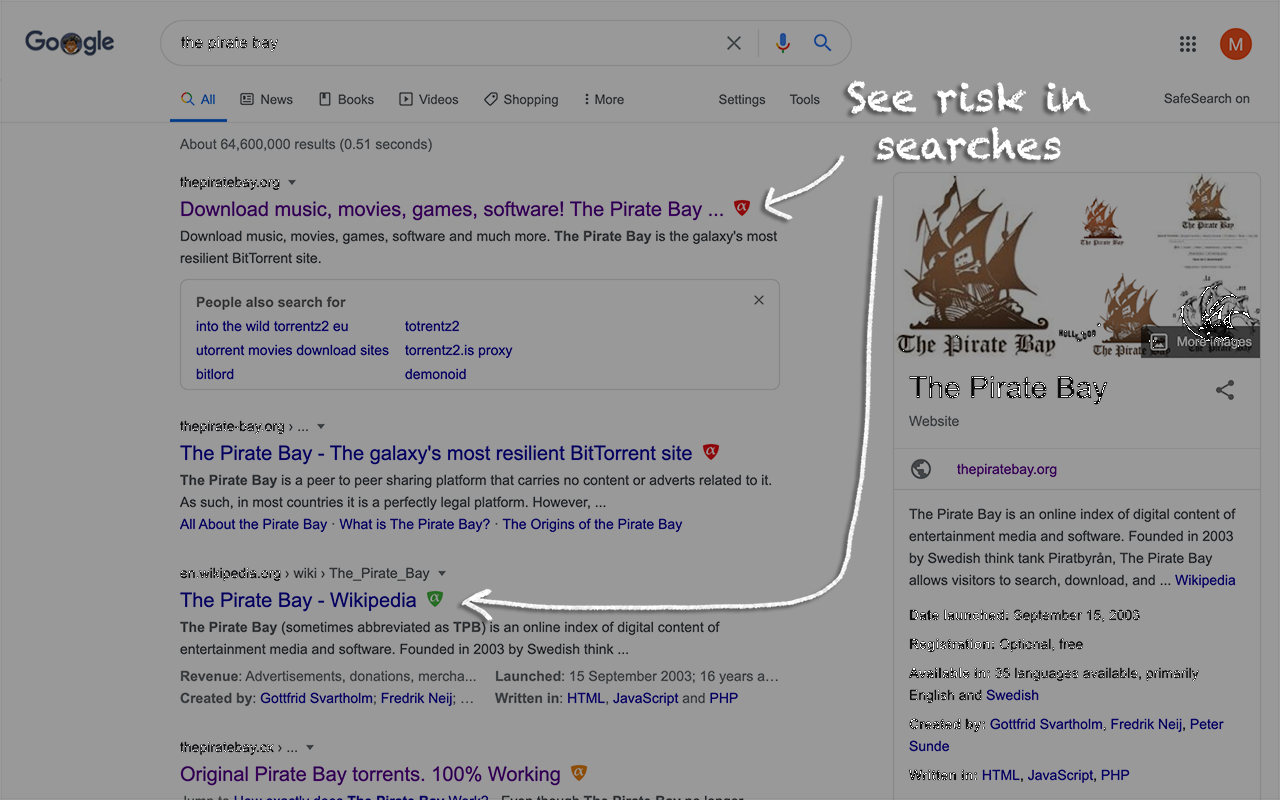
Task: Click the SafeSearch on label
Action: (1207, 99)
